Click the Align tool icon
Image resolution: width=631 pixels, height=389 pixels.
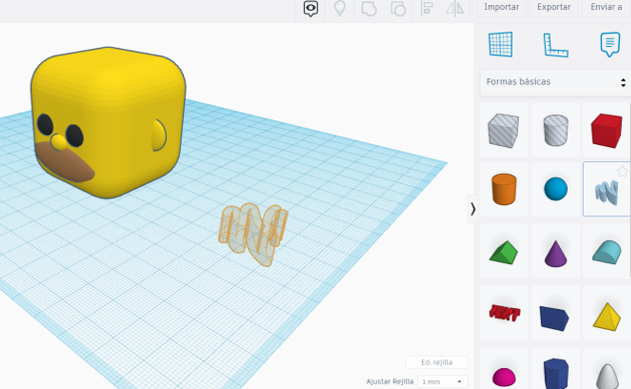pos(427,8)
